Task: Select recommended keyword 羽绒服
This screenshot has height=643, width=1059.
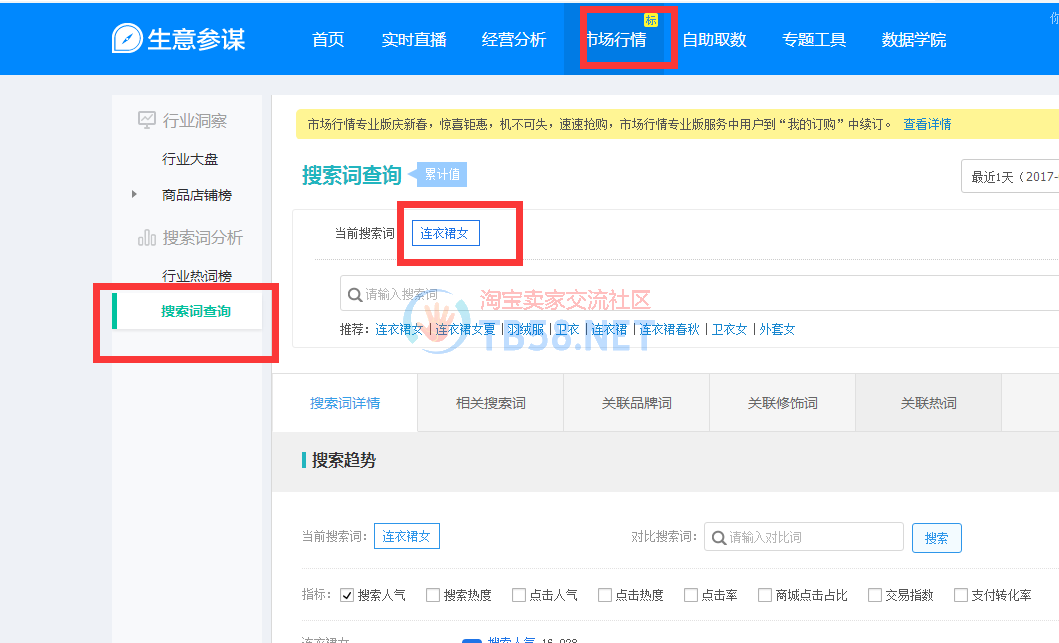Action: 525,329
